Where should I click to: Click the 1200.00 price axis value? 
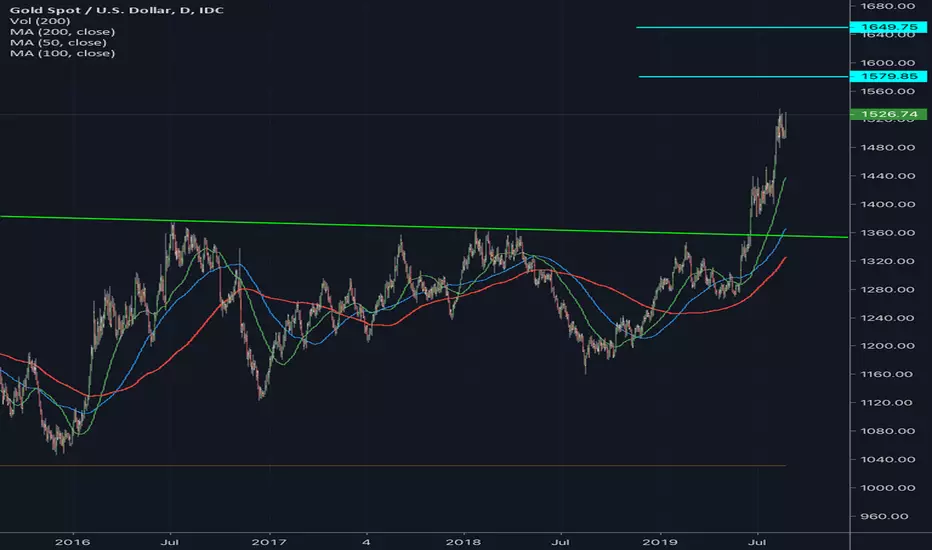(x=888, y=345)
